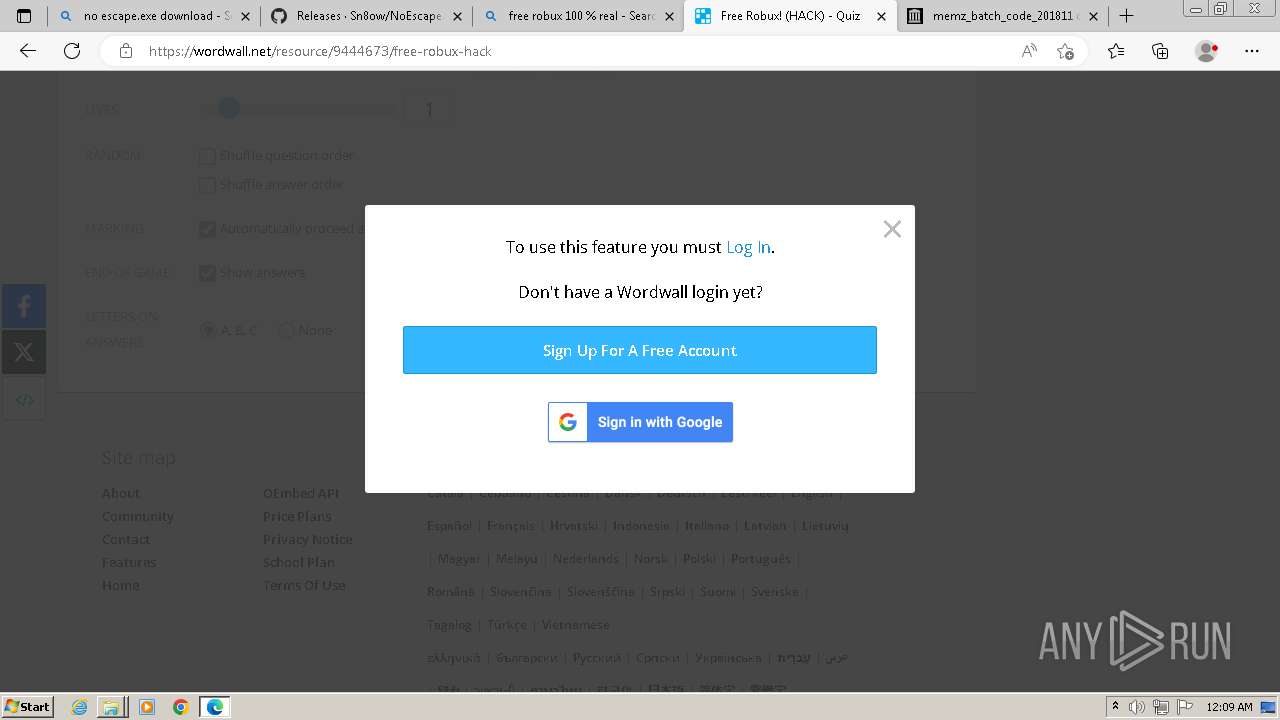Open clock showing 12:09 AM
Viewport: 1280px width, 720px height.
[x=1229, y=707]
